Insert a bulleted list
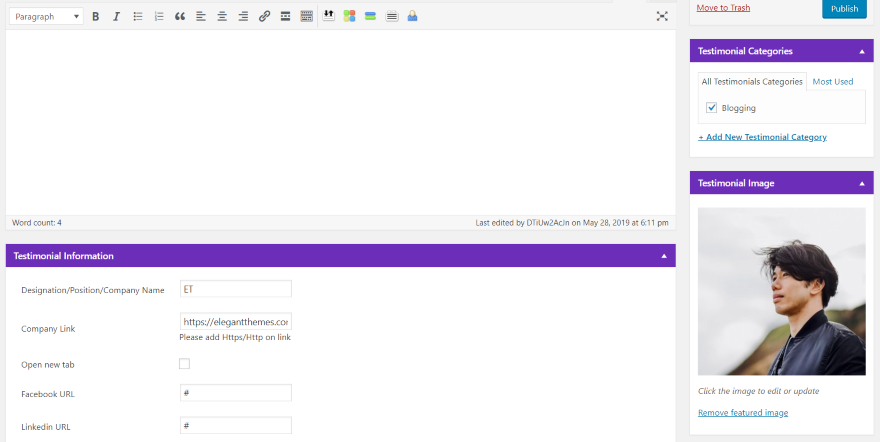Image resolution: width=880 pixels, height=442 pixels. pyautogui.click(x=138, y=16)
